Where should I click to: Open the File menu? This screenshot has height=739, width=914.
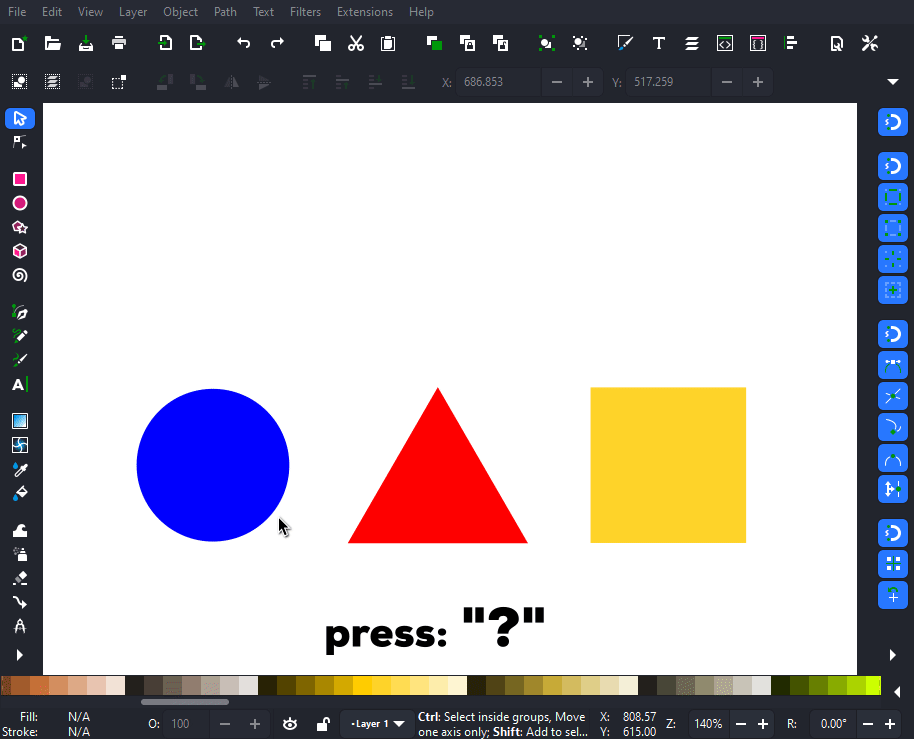[17, 12]
